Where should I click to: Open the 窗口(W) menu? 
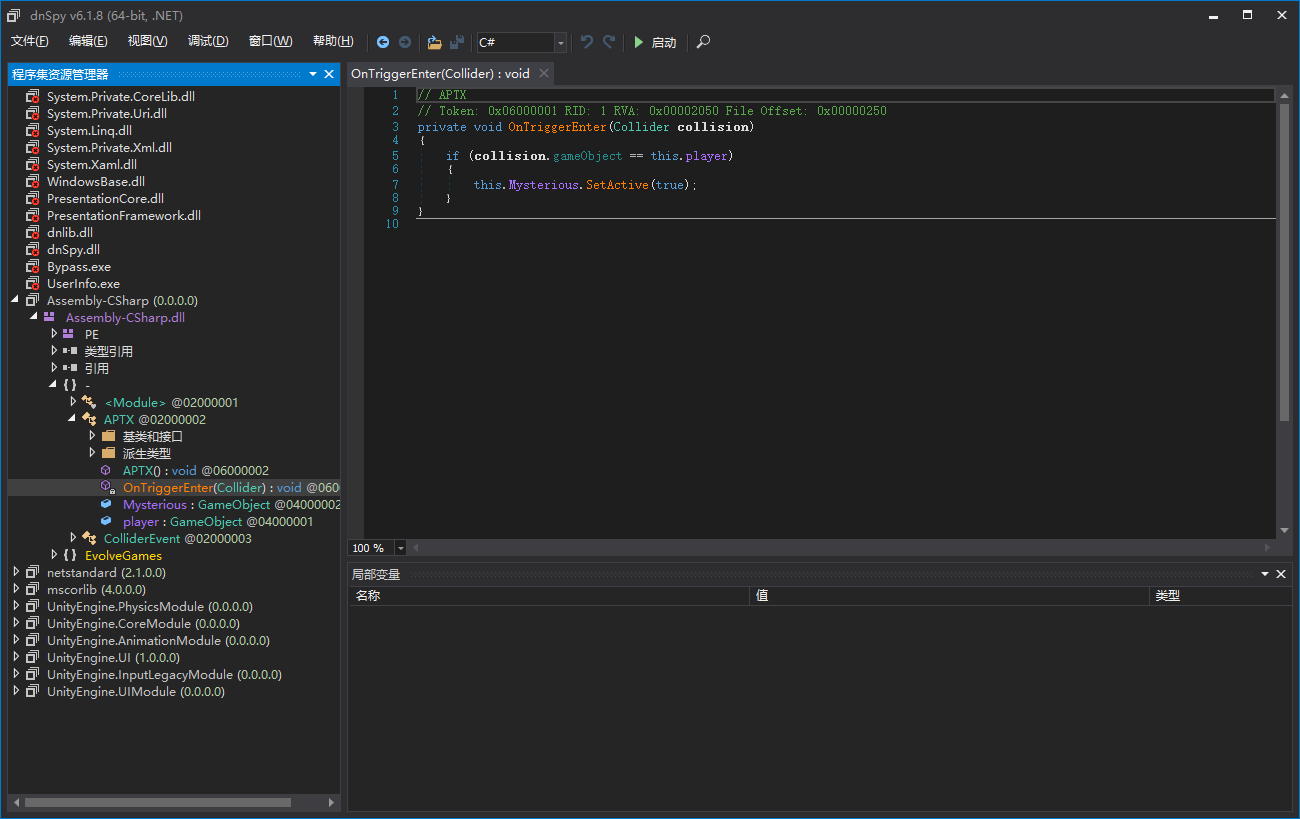(x=271, y=41)
